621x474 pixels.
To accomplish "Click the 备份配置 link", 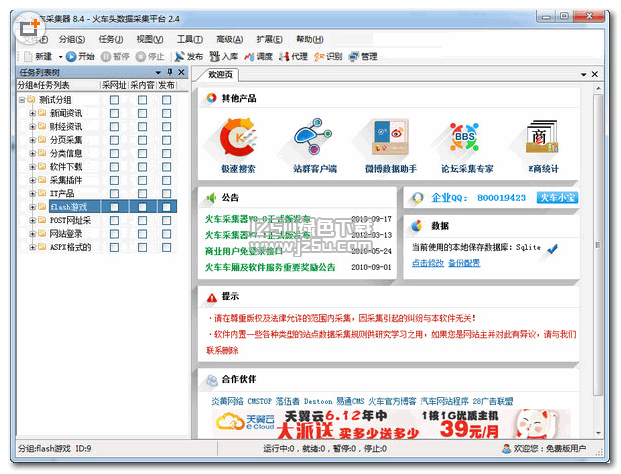I will point(464,263).
